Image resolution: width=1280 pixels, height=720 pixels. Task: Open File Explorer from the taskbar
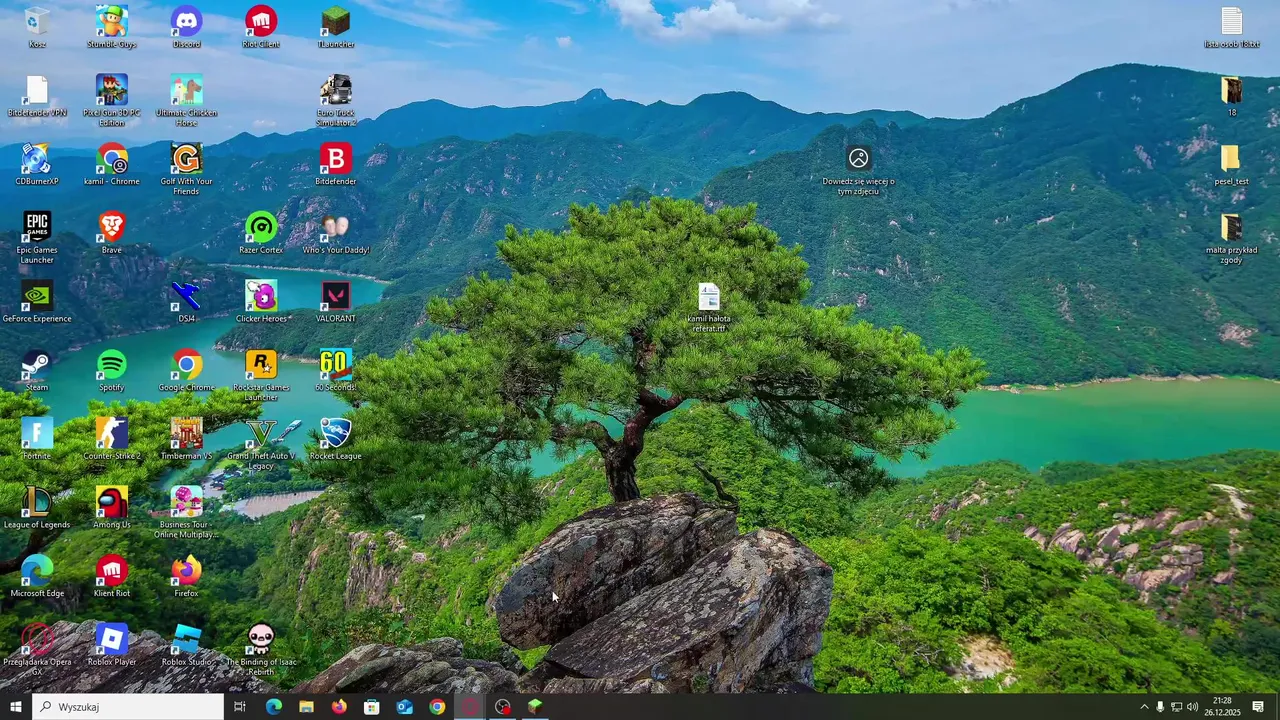(306, 707)
